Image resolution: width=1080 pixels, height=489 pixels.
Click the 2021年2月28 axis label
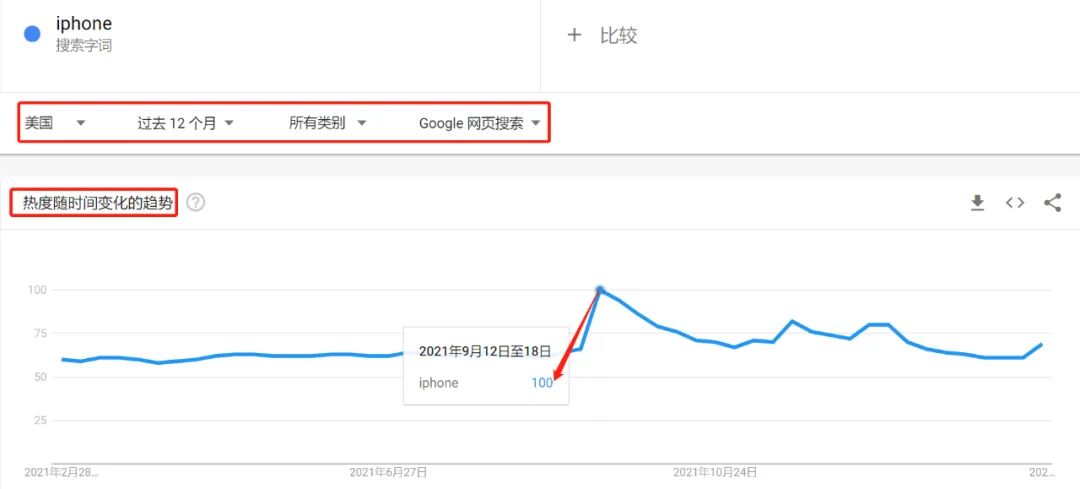61,472
